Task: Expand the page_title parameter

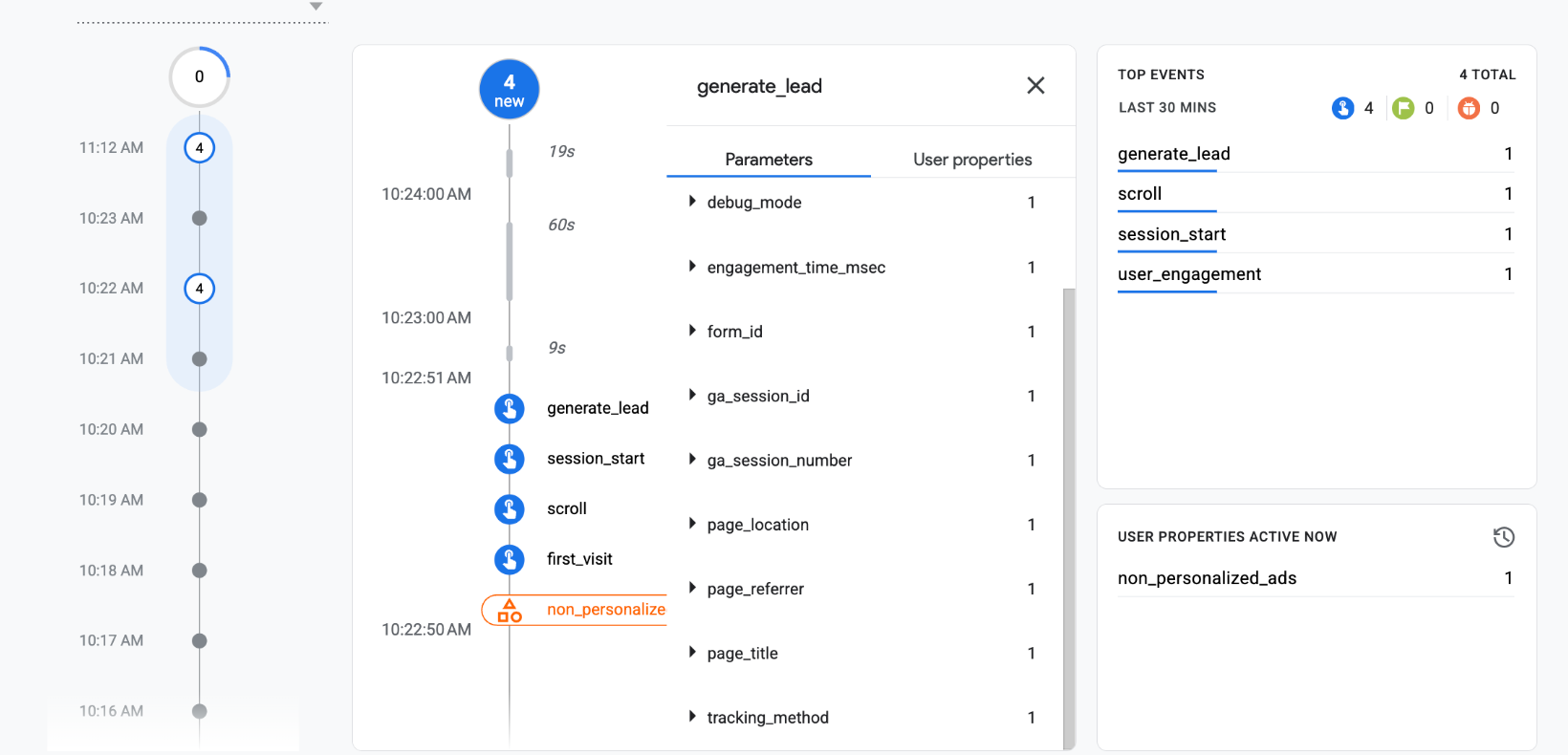Action: click(x=692, y=653)
